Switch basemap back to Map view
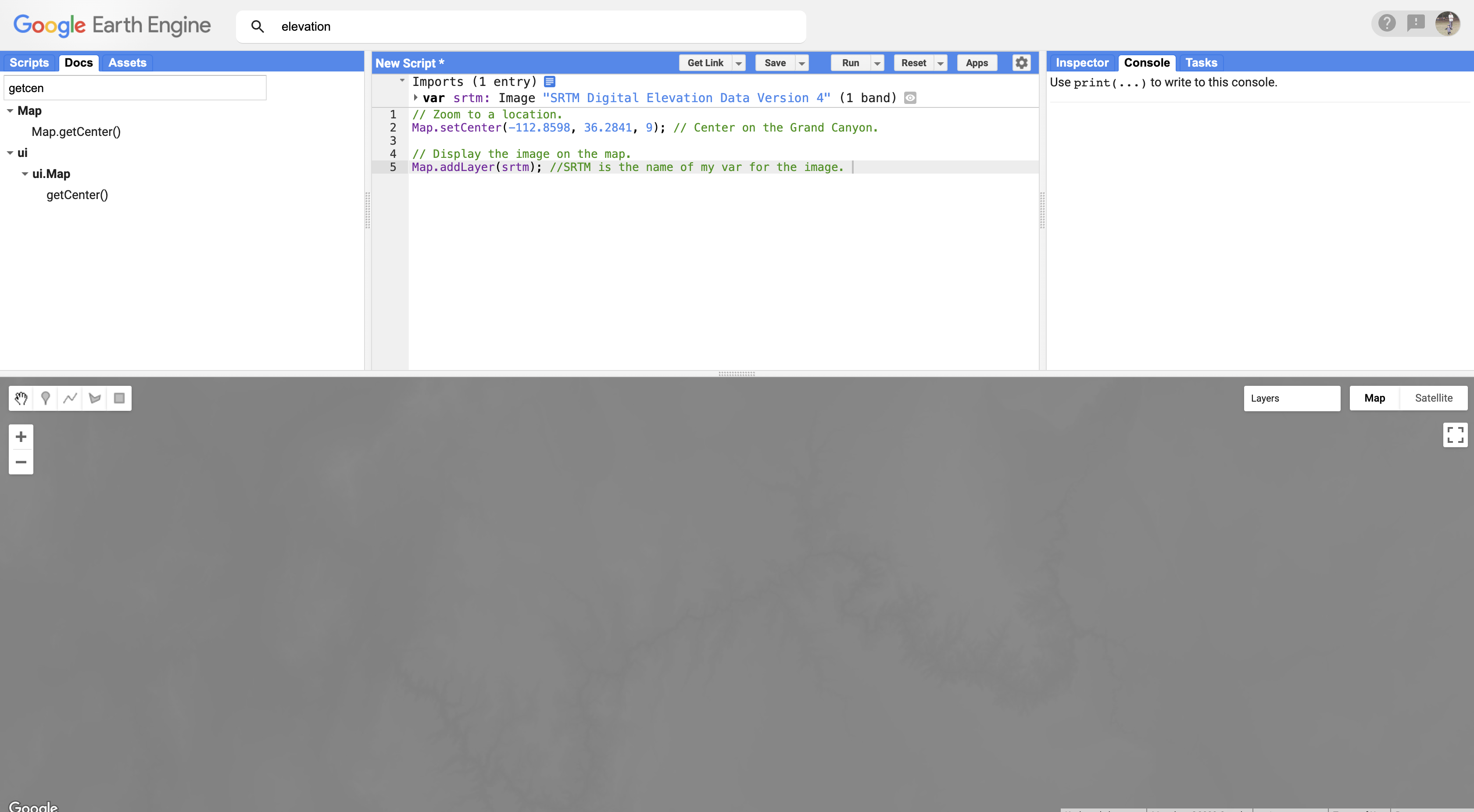Viewport: 1474px width, 812px height. pos(1374,398)
